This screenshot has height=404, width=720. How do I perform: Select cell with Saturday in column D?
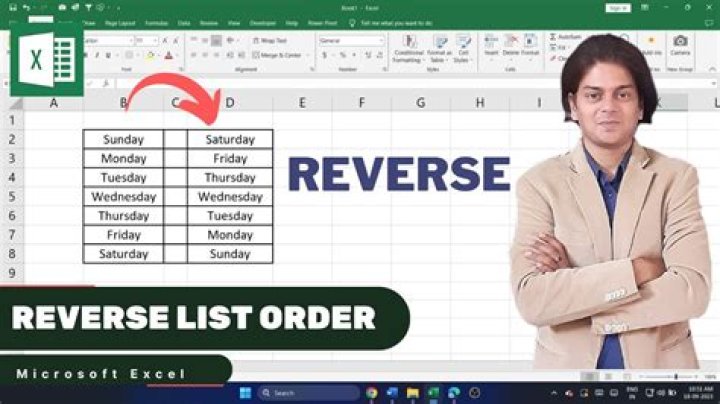point(230,139)
